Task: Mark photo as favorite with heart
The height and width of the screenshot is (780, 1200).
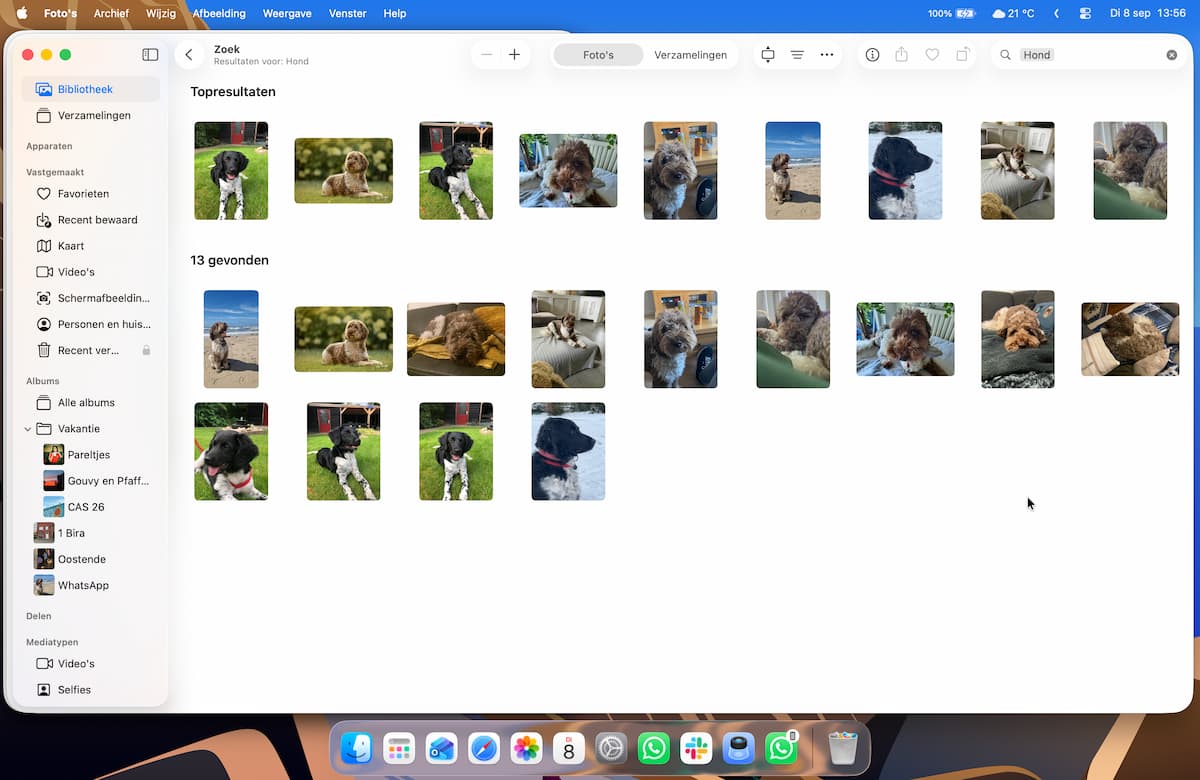Action: [932, 55]
